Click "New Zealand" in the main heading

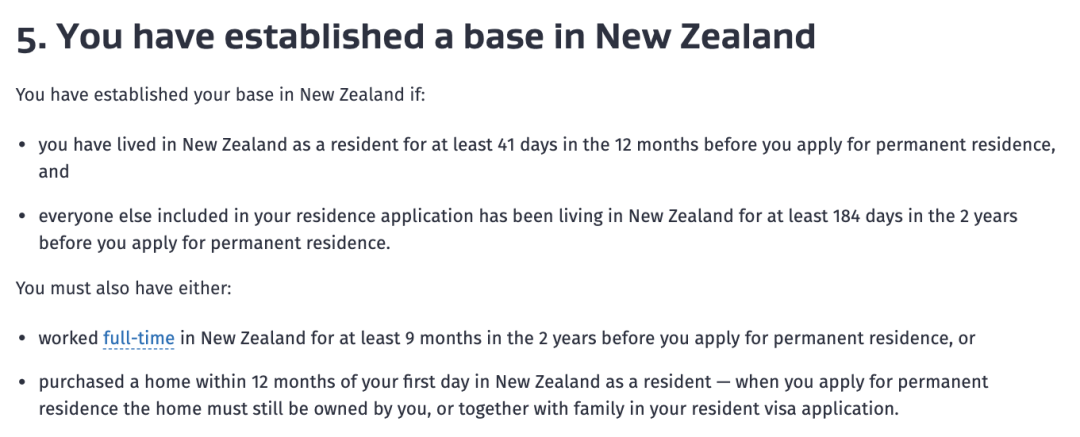click(705, 37)
